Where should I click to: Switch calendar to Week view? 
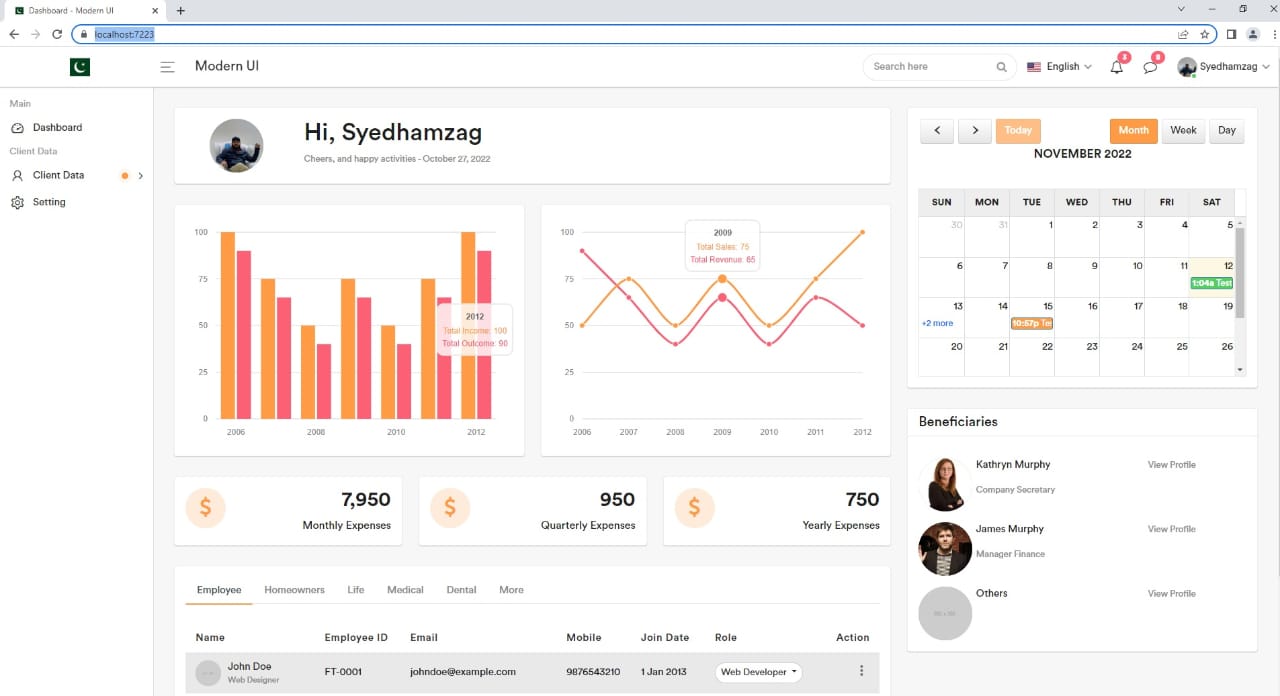pos(1183,130)
